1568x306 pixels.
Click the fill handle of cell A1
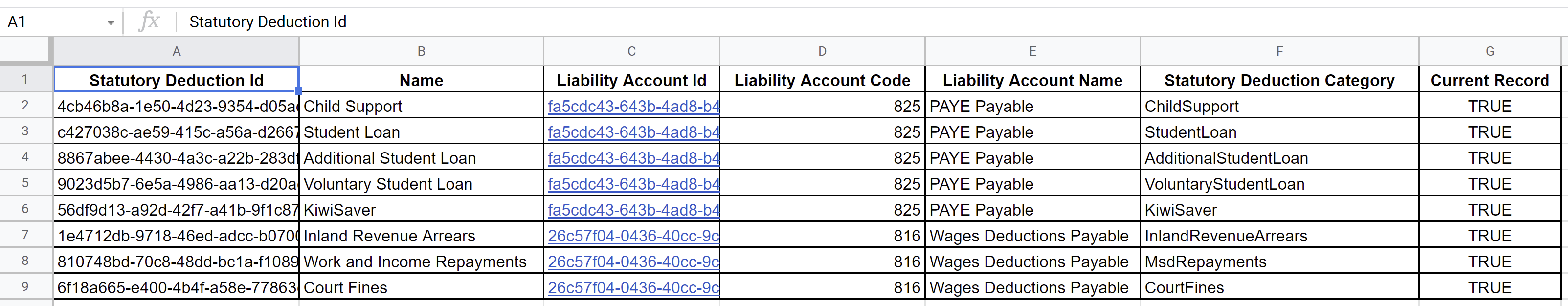[298, 91]
